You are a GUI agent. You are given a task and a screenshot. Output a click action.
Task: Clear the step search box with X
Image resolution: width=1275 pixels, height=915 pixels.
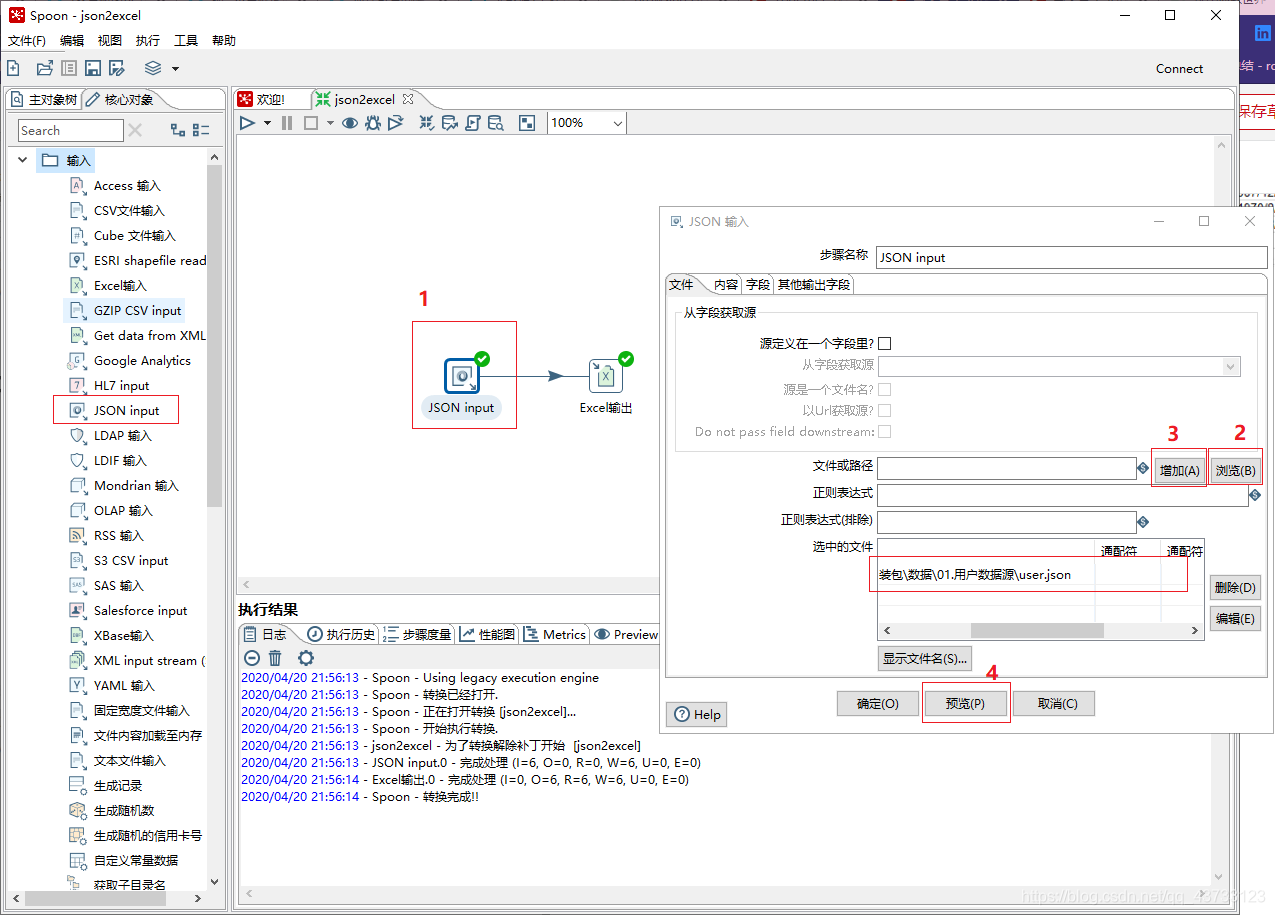pyautogui.click(x=136, y=130)
